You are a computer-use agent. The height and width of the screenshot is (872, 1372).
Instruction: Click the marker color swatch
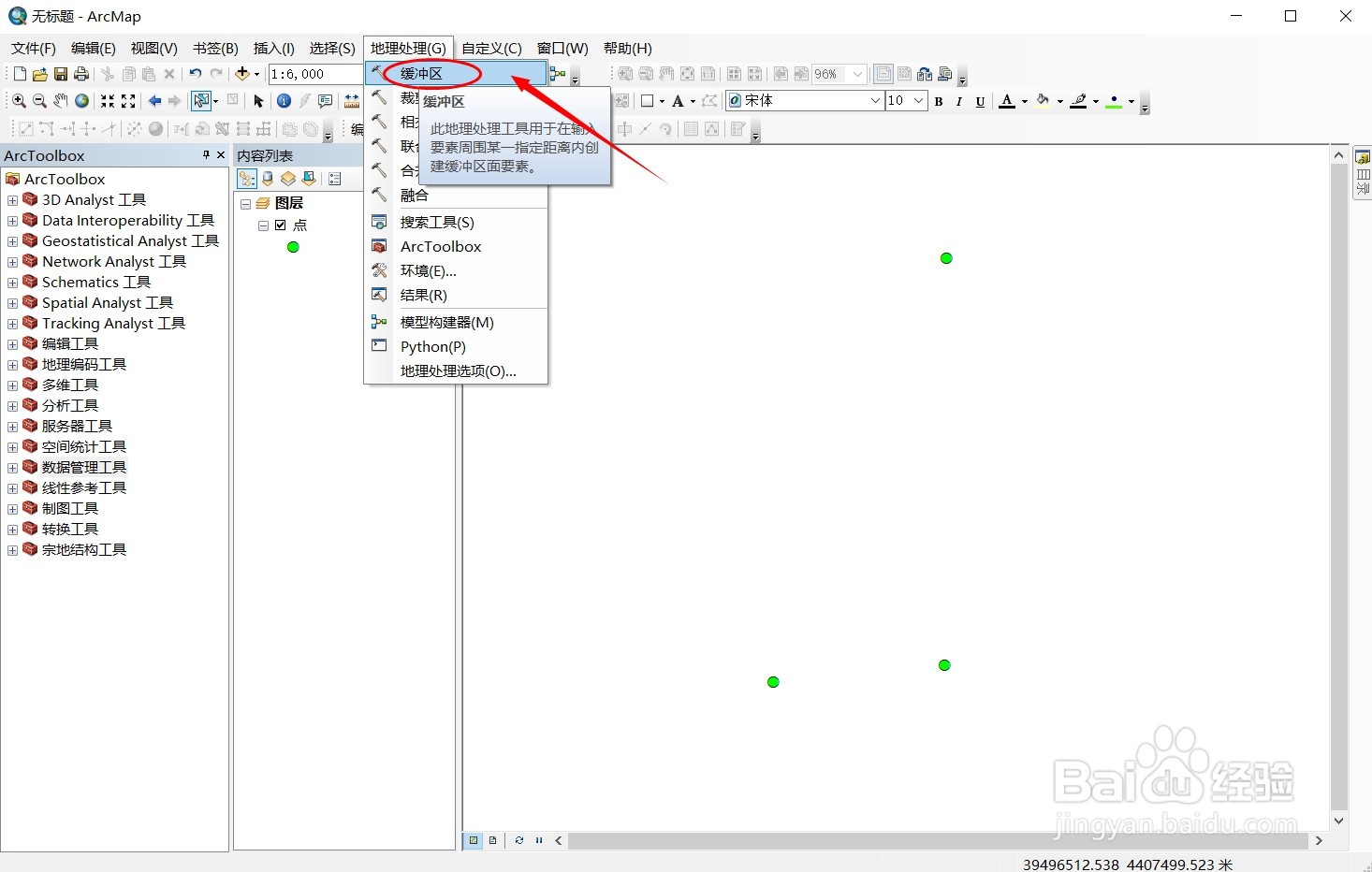click(1114, 101)
